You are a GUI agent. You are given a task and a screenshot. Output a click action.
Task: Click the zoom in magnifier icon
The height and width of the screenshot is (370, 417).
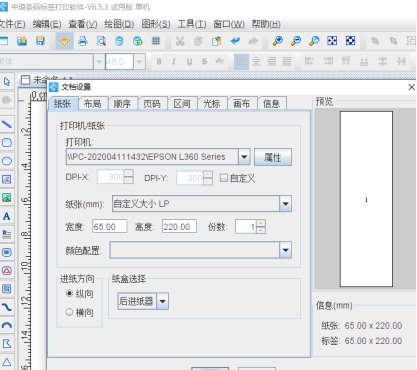[x=277, y=41]
